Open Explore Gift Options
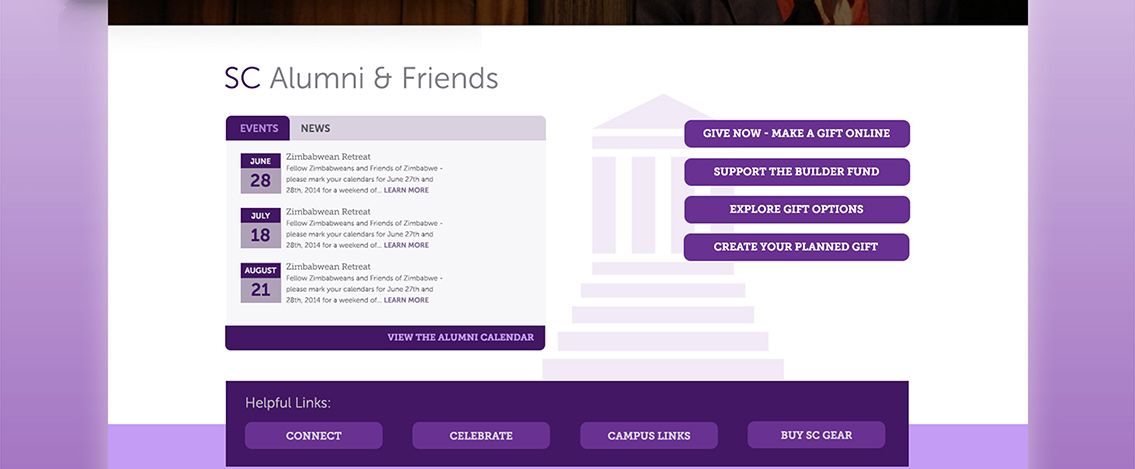The width and height of the screenshot is (1135, 469). point(796,209)
